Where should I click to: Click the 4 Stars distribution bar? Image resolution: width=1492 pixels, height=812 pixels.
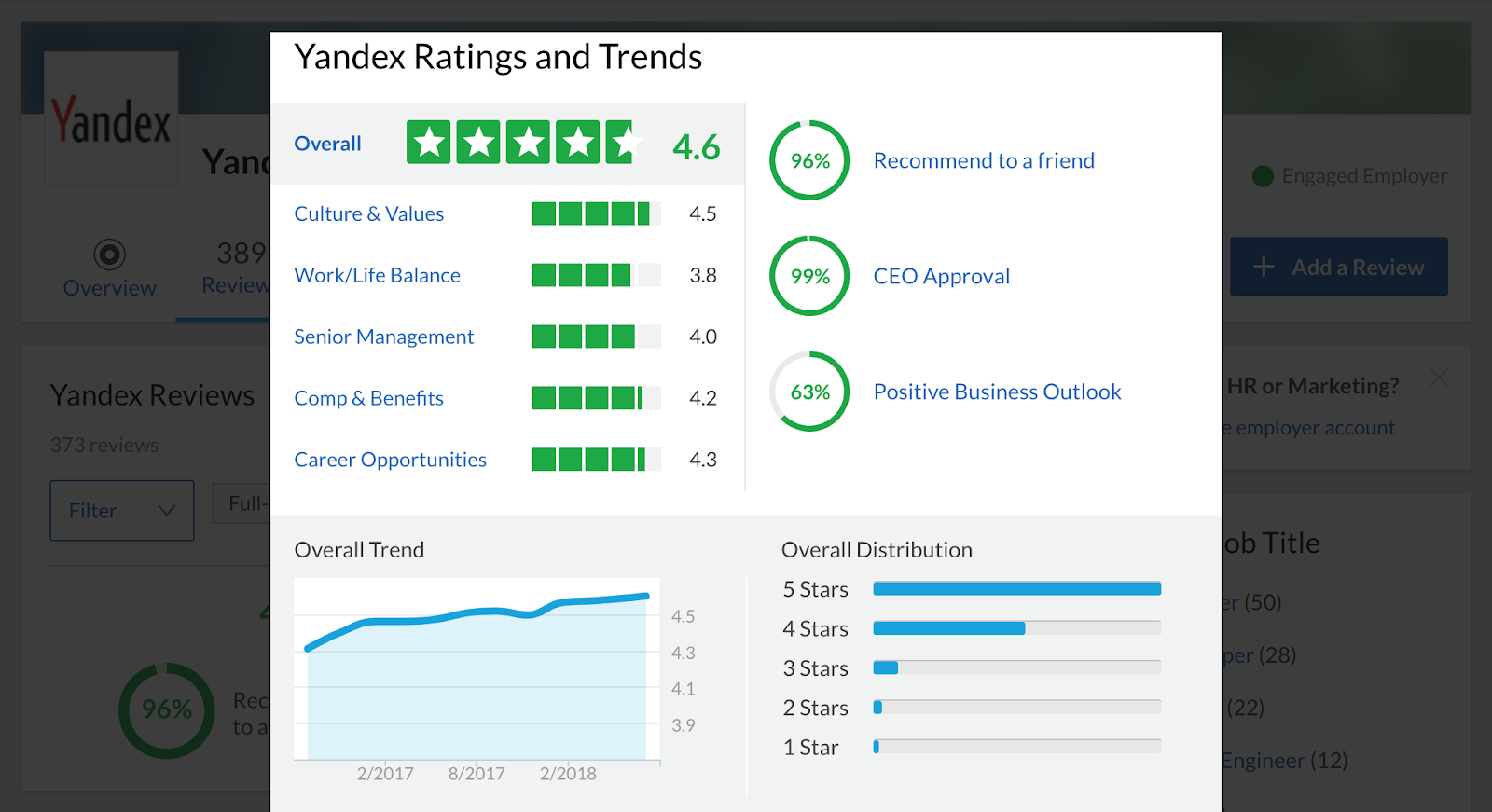[x=1016, y=628]
